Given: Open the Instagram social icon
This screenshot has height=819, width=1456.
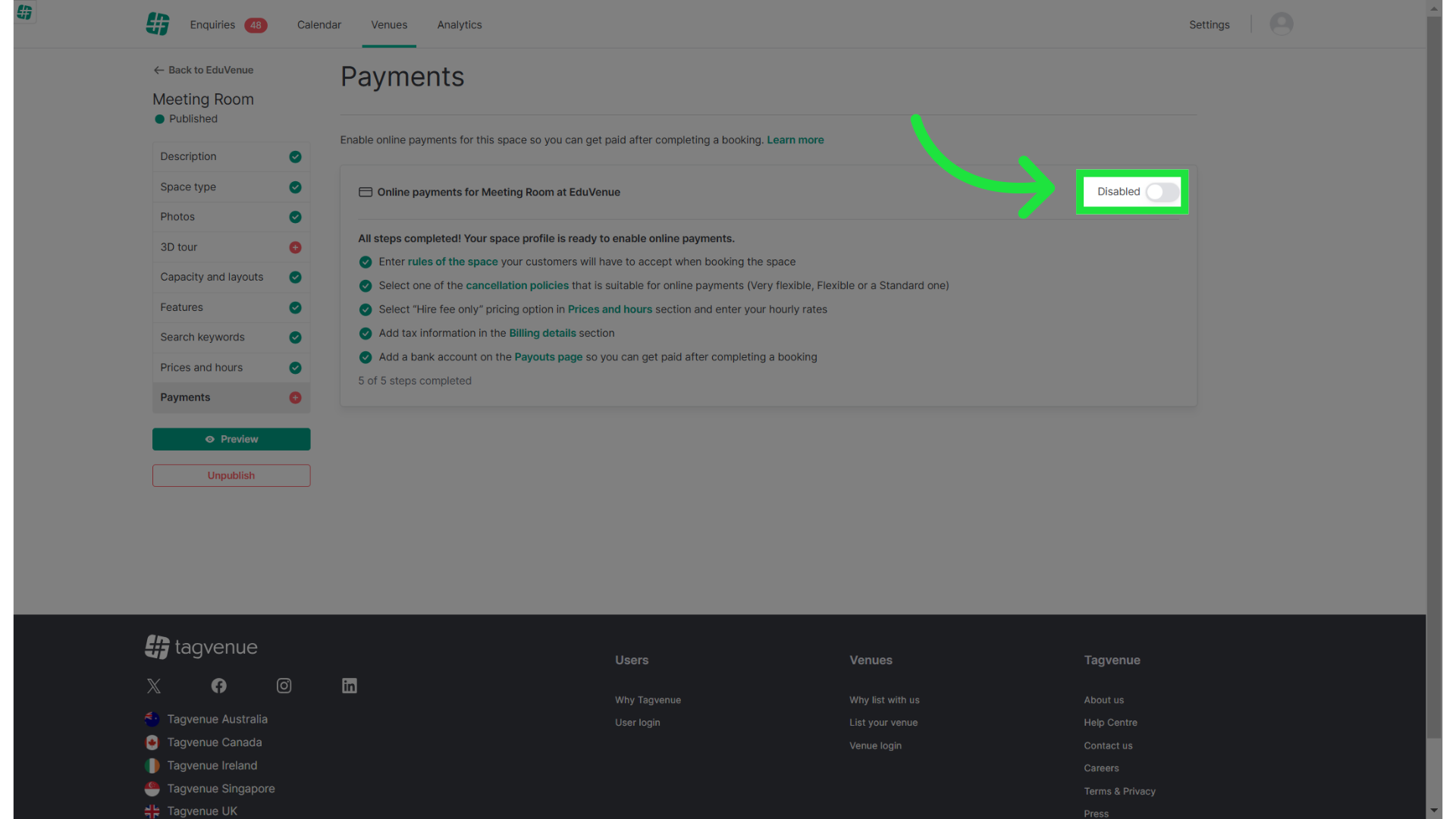Looking at the screenshot, I should [x=284, y=686].
